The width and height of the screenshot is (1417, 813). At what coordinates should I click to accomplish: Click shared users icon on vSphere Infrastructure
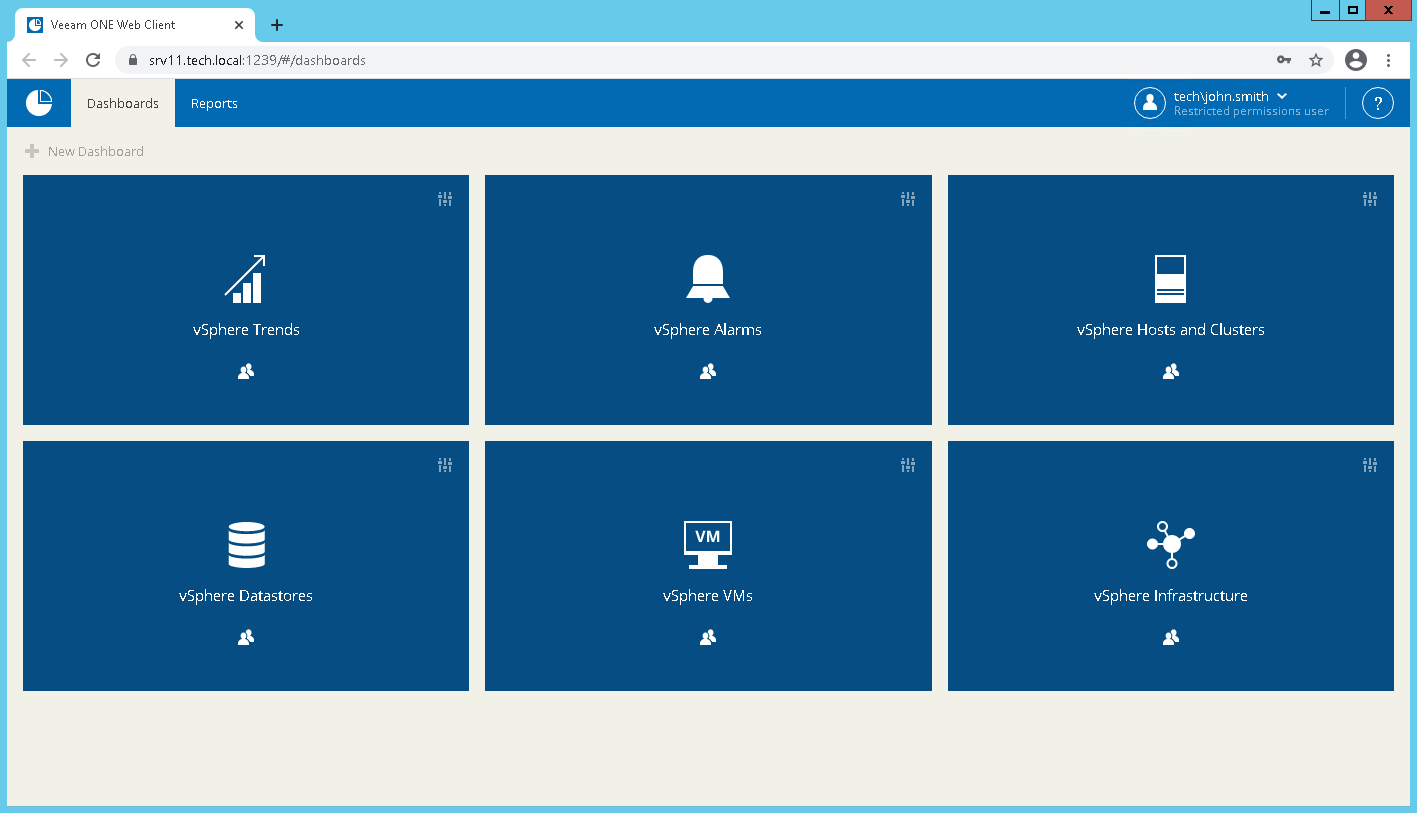coord(1171,637)
